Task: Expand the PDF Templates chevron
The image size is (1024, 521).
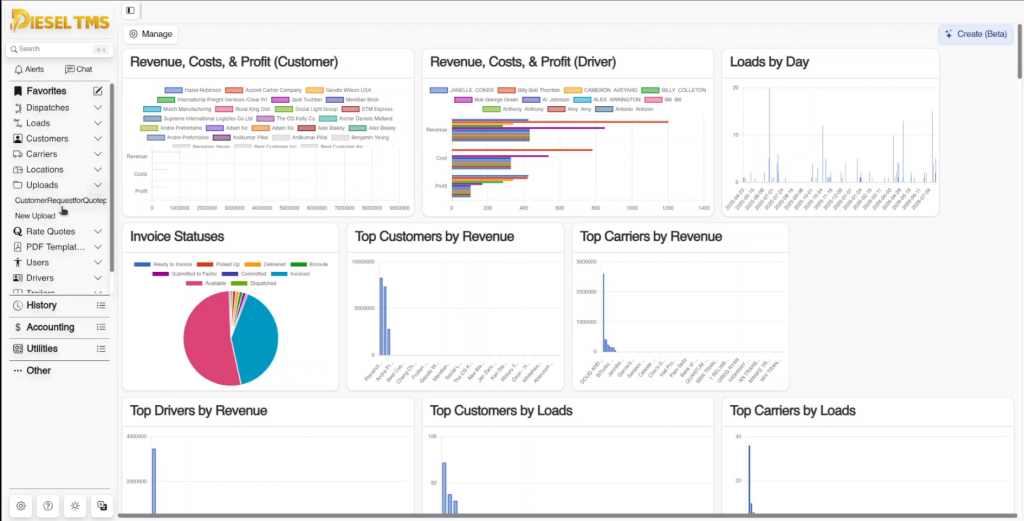Action: click(97, 247)
